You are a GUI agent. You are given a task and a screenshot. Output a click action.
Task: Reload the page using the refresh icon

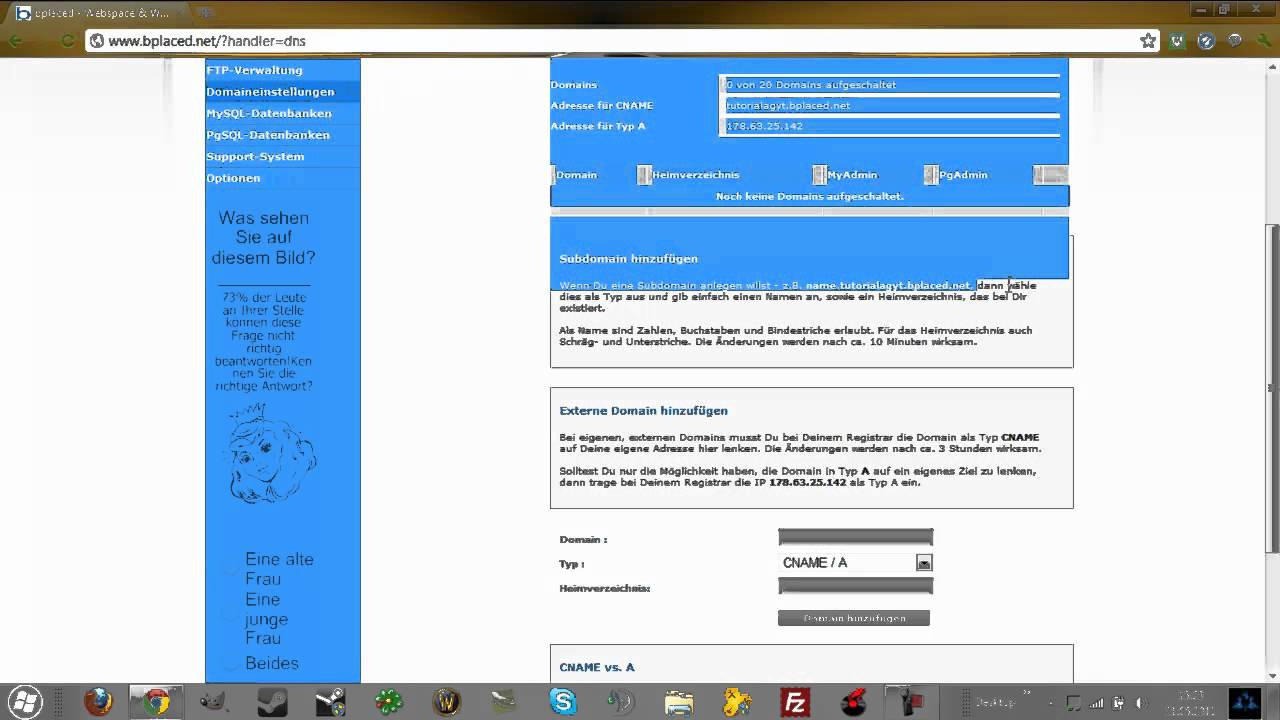pos(67,41)
